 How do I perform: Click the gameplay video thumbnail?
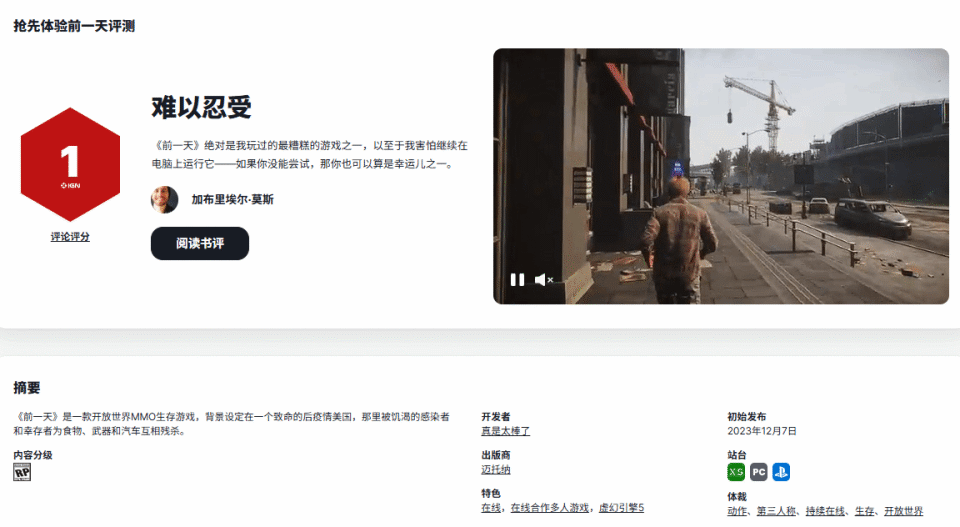click(721, 176)
